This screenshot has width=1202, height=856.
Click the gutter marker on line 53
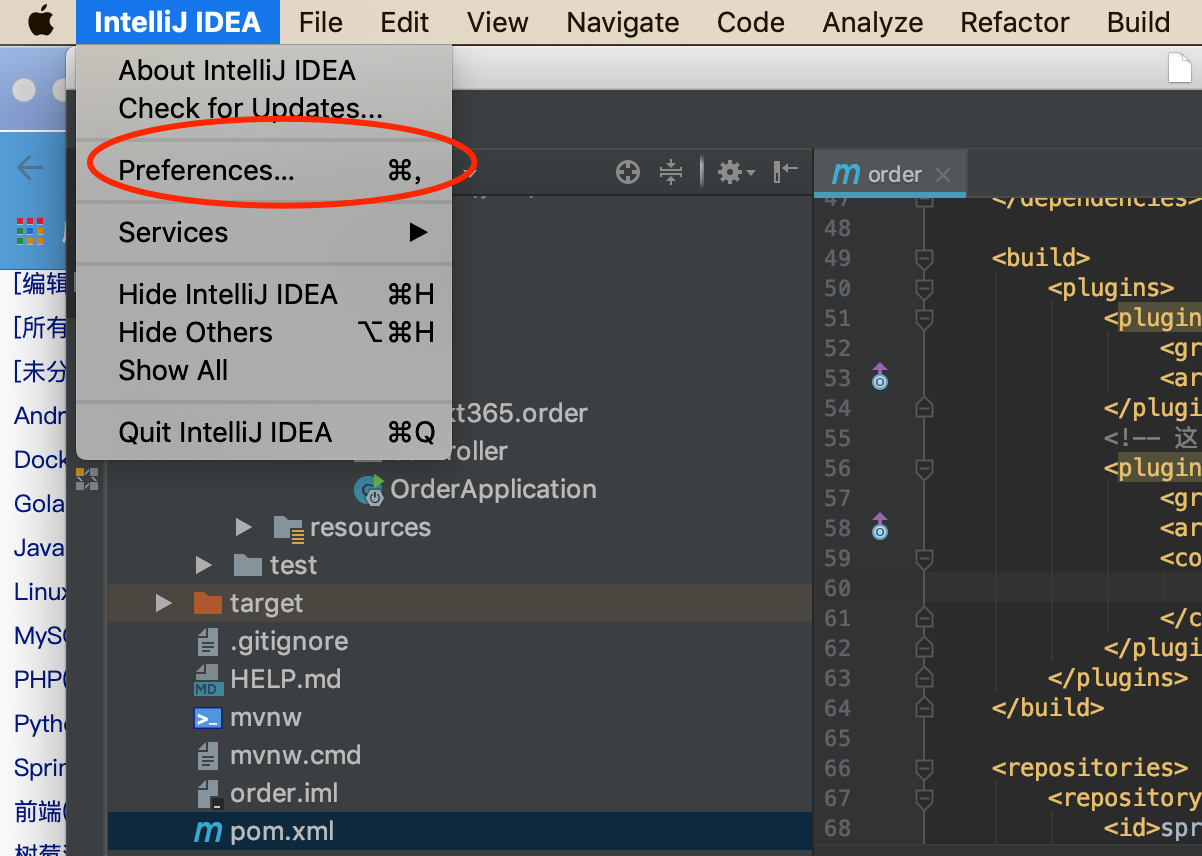(880, 376)
